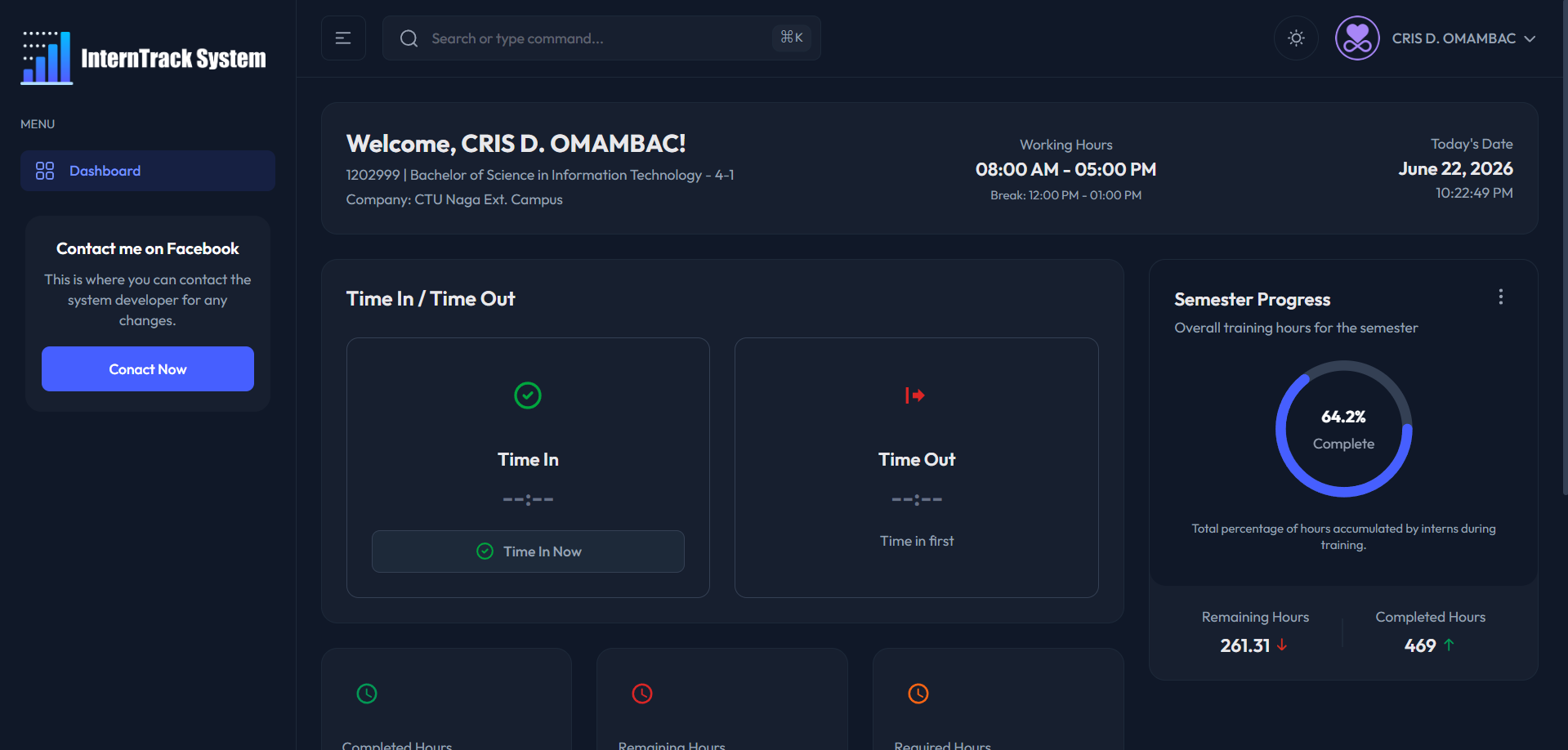Click the InternTrack System logo

tap(144, 58)
